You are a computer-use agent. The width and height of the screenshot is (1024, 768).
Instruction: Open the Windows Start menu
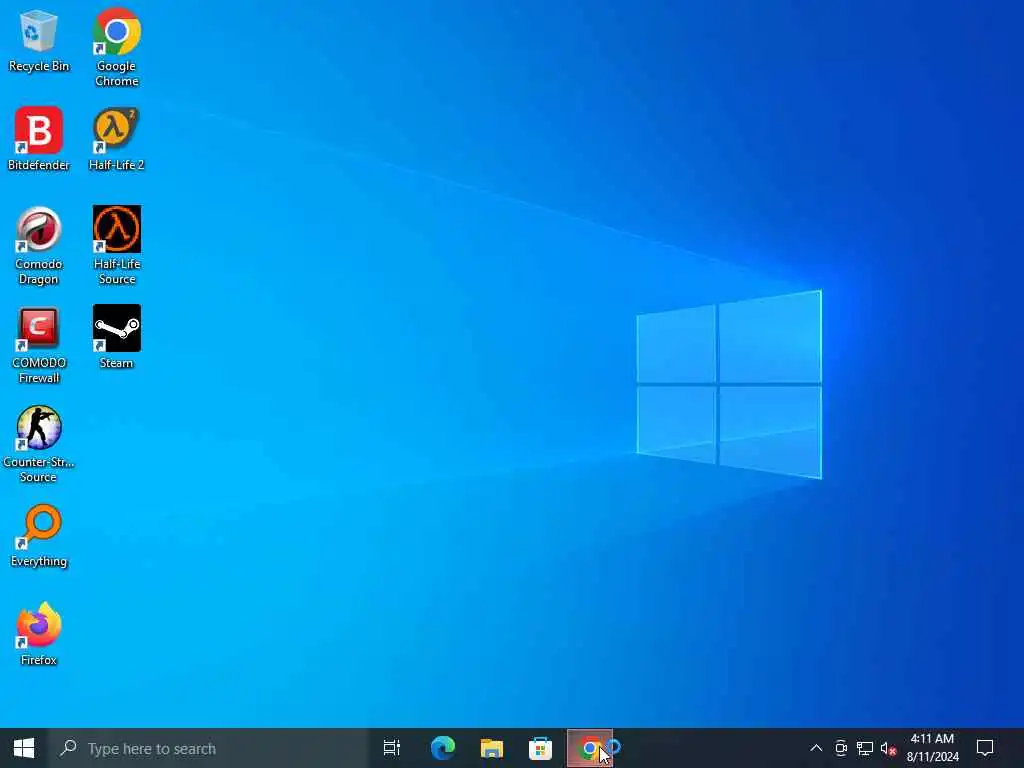coord(24,748)
